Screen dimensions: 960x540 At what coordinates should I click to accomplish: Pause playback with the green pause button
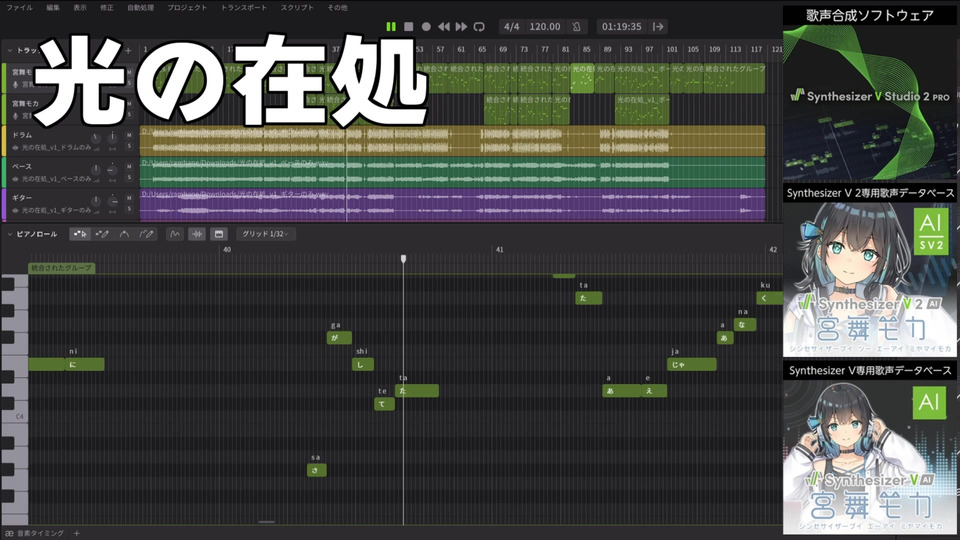391,26
